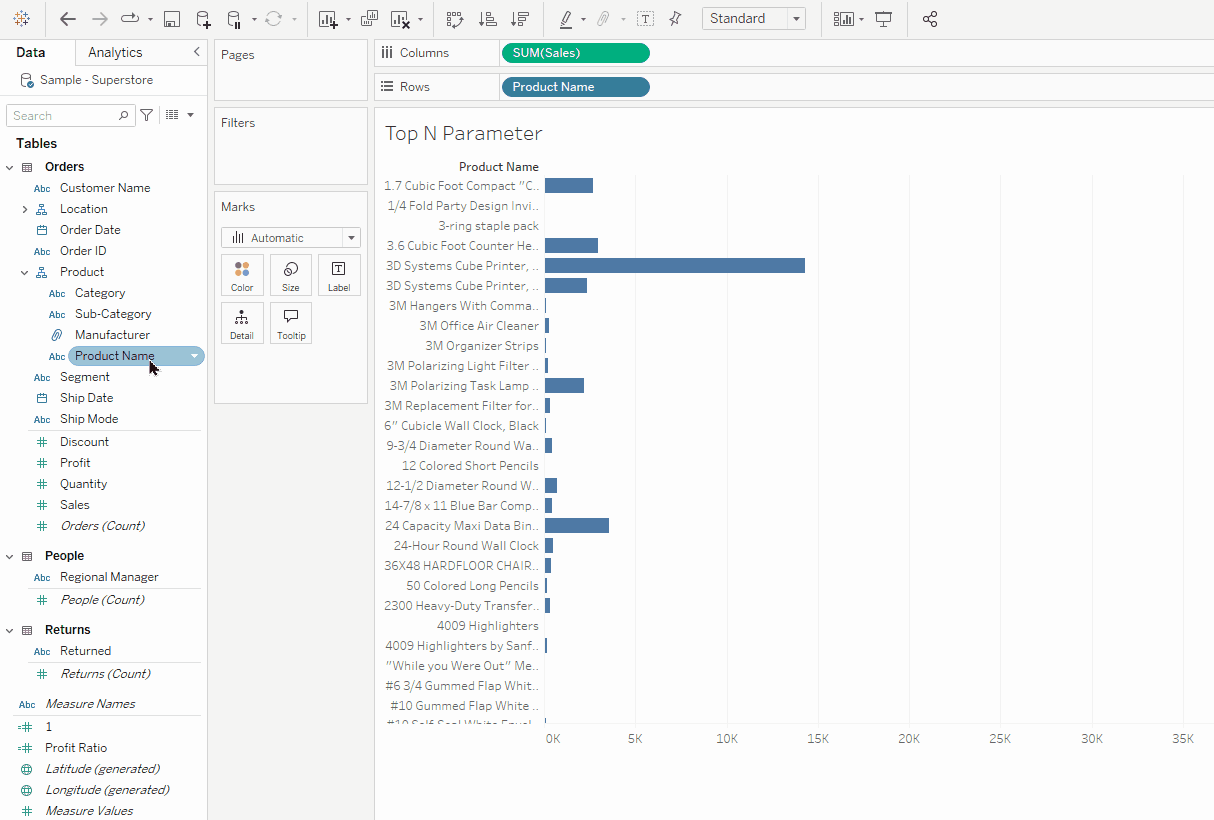Screen dimensions: 1214x820
Task: Swap rows and columns
Action: (x=455, y=19)
